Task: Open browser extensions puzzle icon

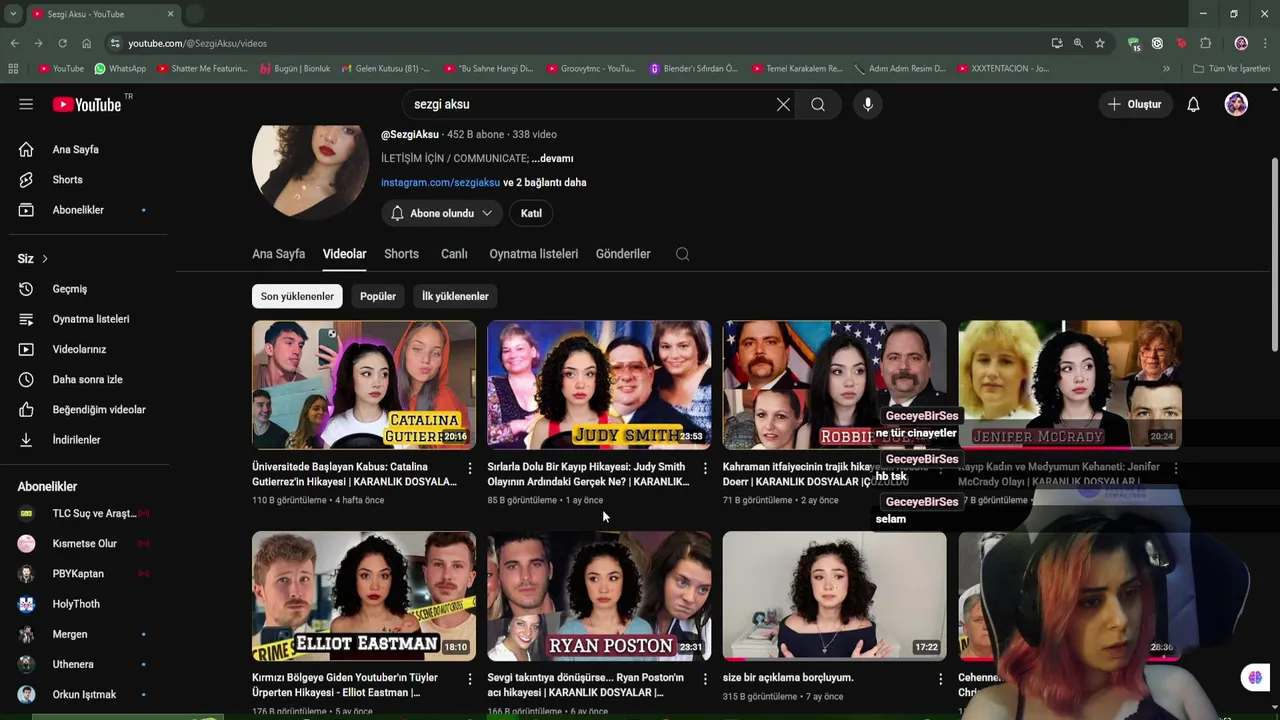Action: (x=1205, y=43)
